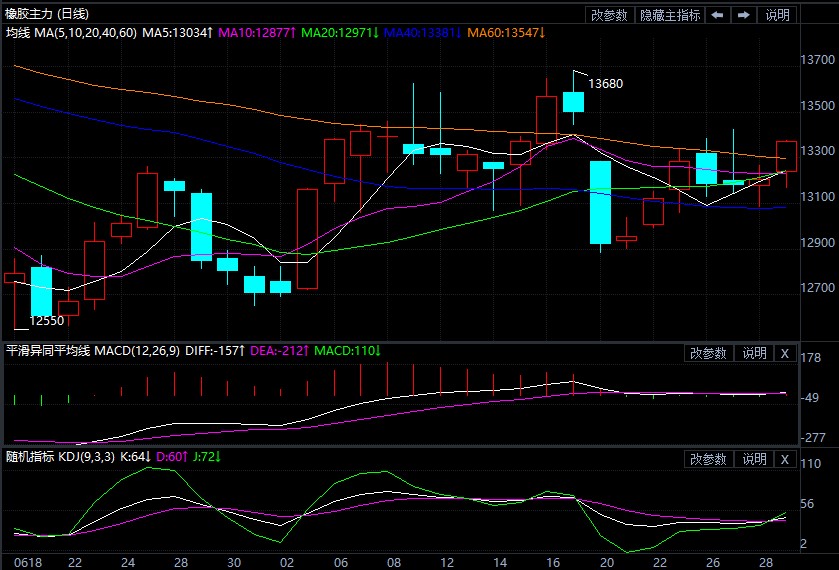Image resolution: width=839 pixels, height=570 pixels.
Task: Open 说明 for the main chart
Action: click(777, 14)
